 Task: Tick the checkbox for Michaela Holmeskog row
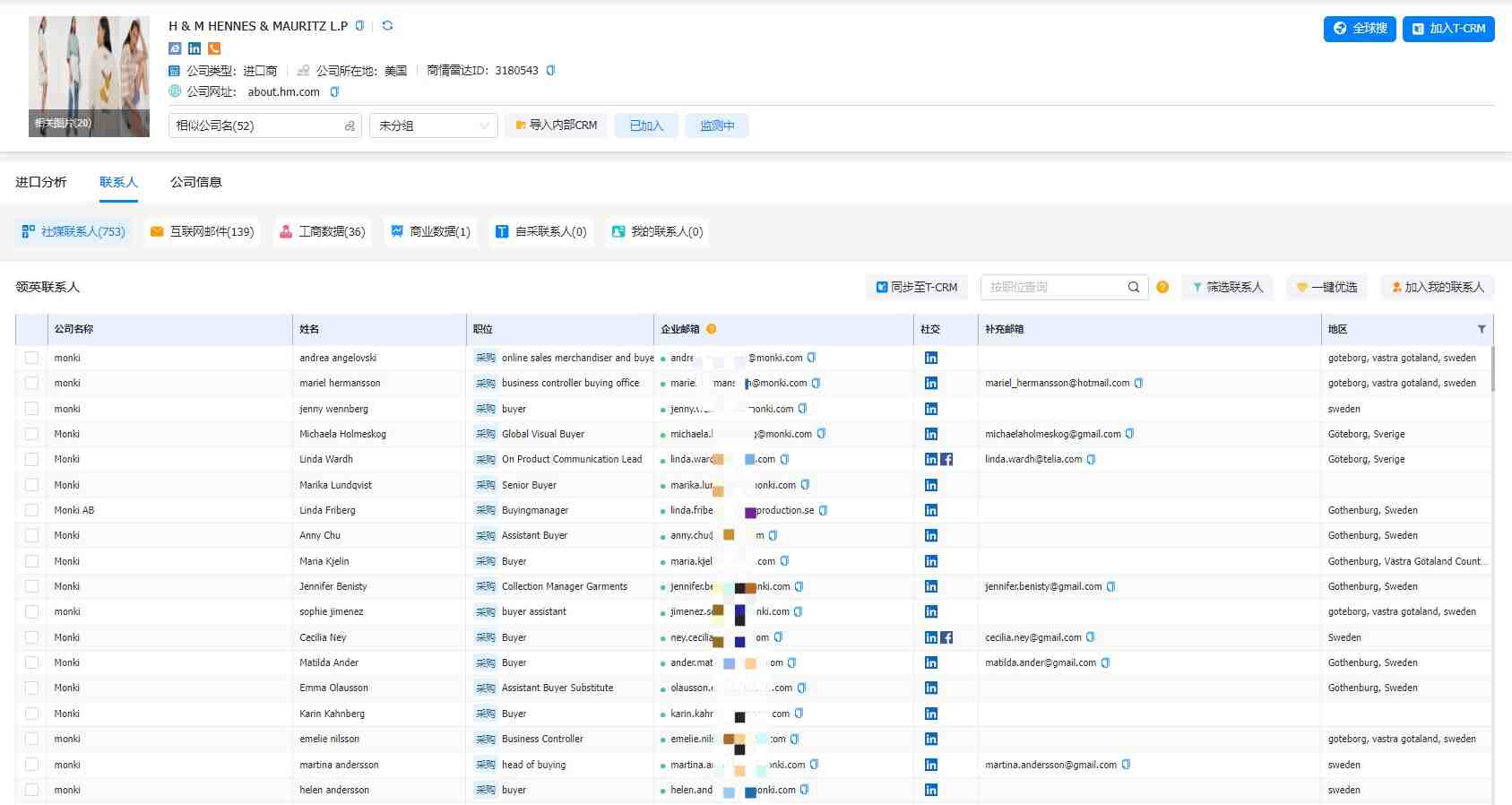click(31, 434)
